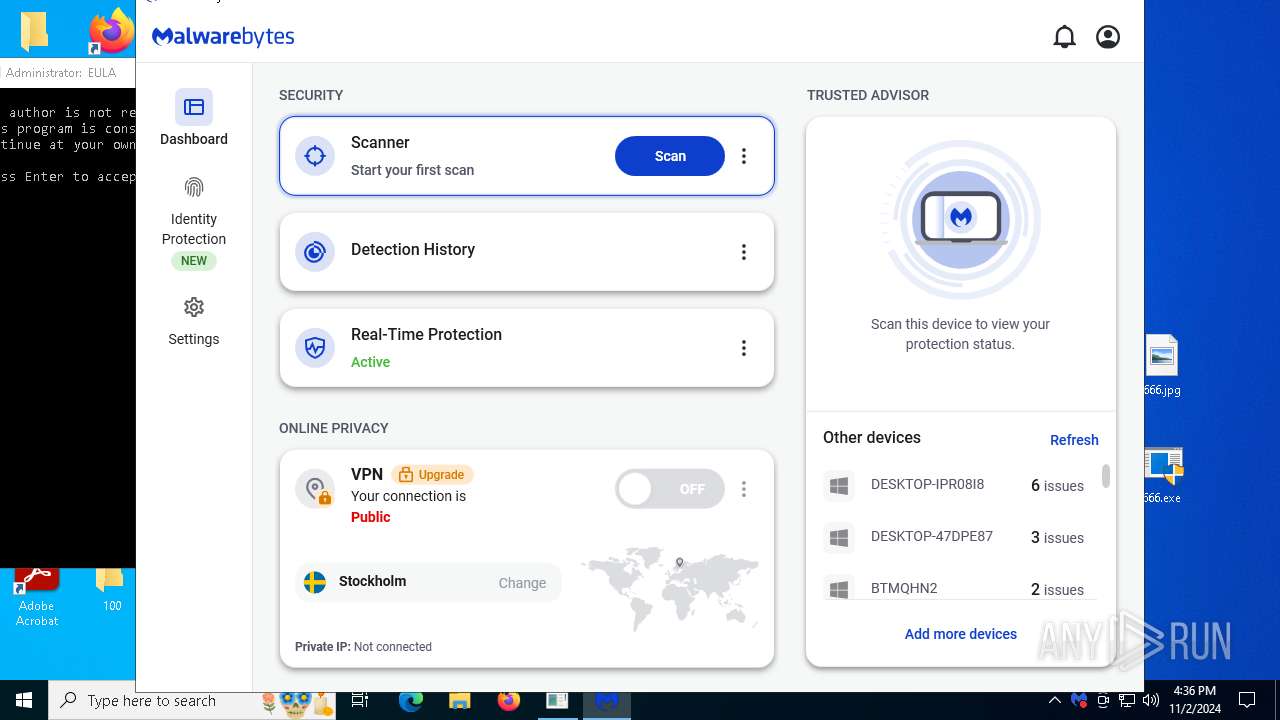Screen dimensions: 1280x720
Task: Click the Real-Time Protection Active status
Action: tap(370, 362)
